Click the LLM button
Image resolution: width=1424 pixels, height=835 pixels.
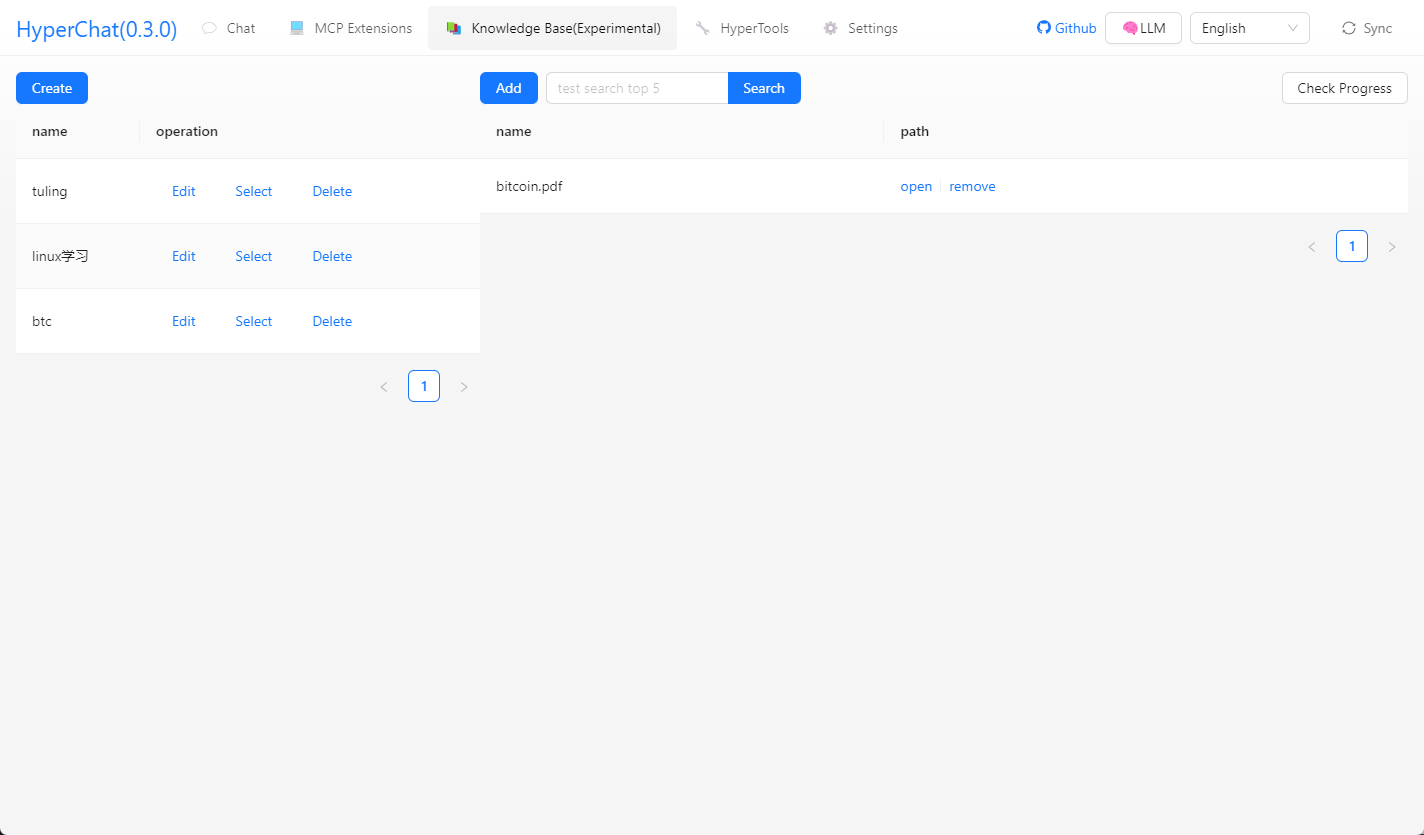[1143, 28]
